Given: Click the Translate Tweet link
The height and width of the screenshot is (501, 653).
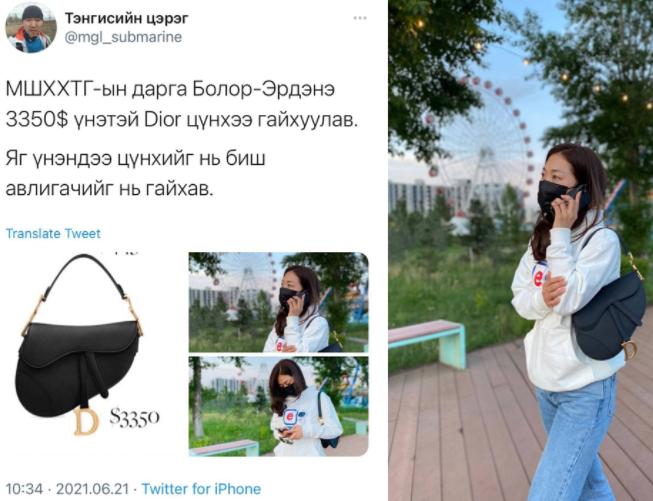Looking at the screenshot, I should 53,234.
